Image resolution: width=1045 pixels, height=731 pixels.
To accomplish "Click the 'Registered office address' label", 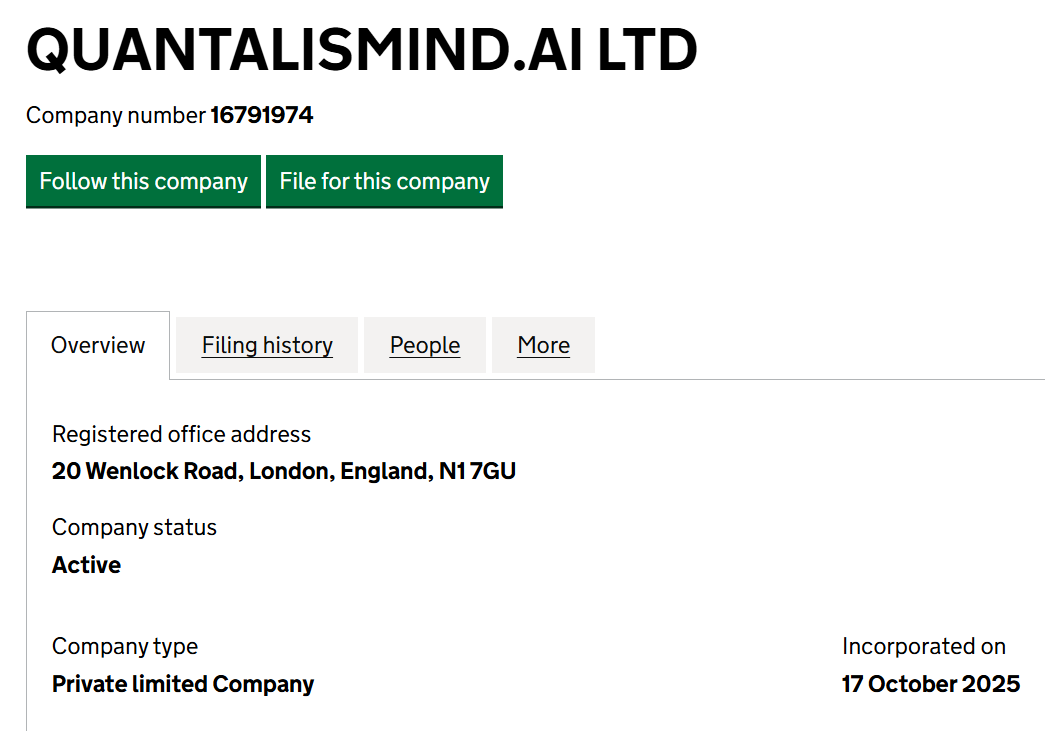I will (181, 434).
